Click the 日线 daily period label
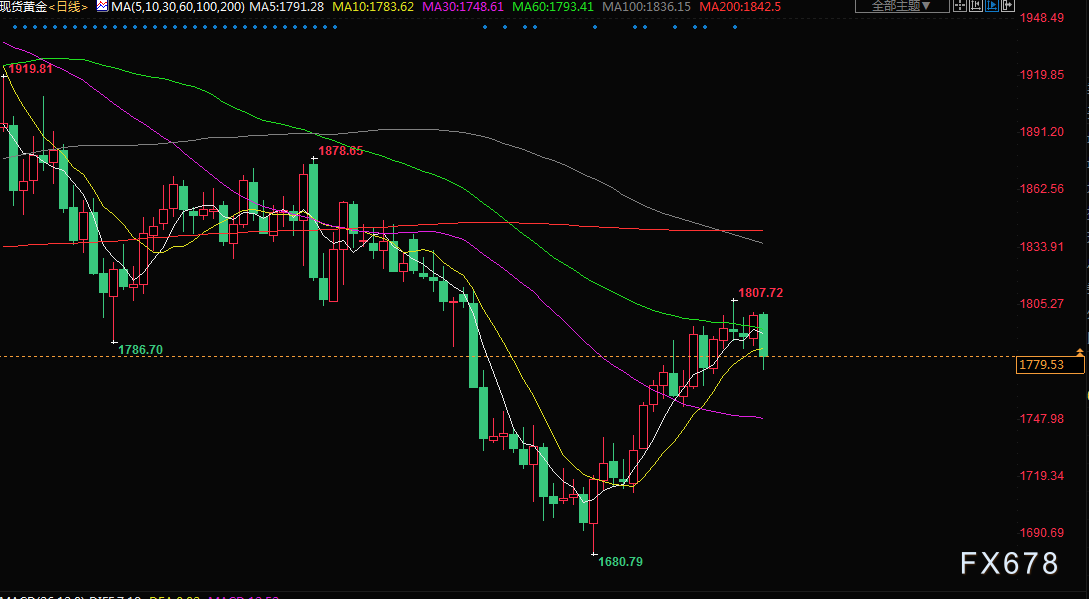Image resolution: width=1089 pixels, height=599 pixels. [69, 6]
